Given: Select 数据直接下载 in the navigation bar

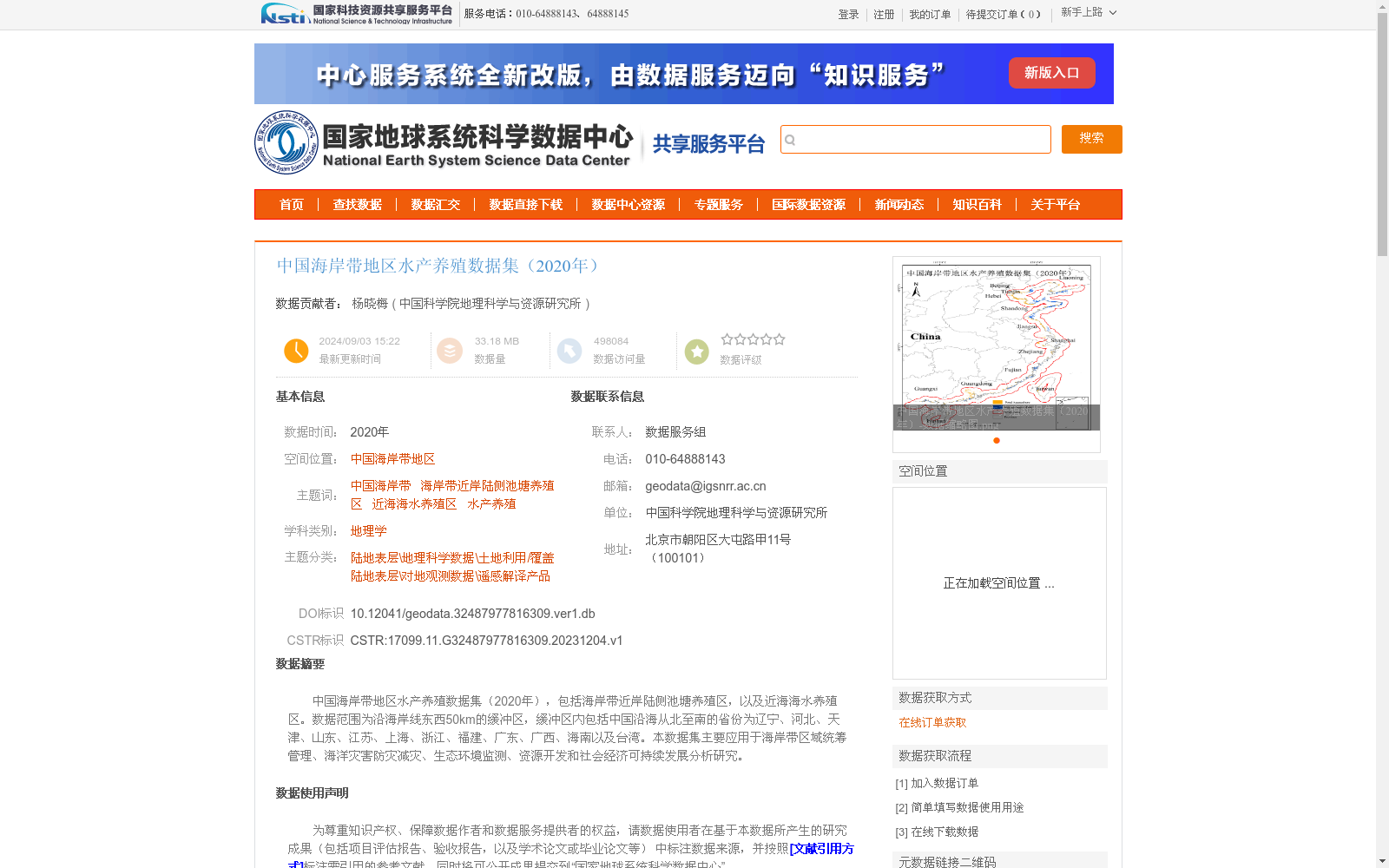Looking at the screenshot, I should pyautogui.click(x=526, y=205).
